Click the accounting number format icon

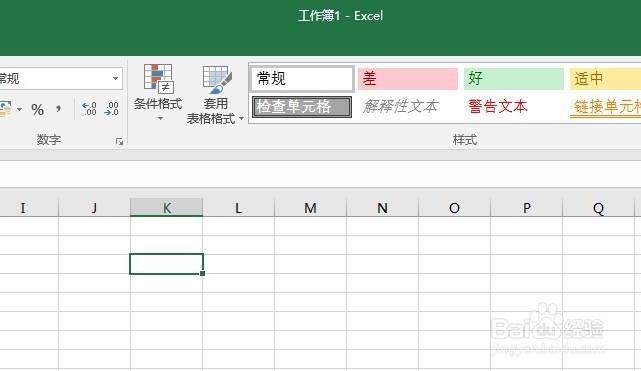tap(6, 110)
